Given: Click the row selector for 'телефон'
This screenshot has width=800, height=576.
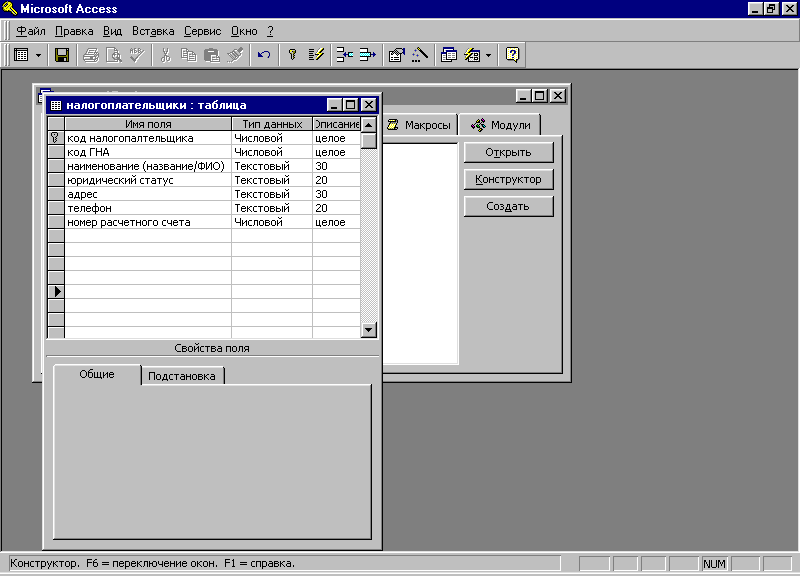Looking at the screenshot, I should 56,208.
